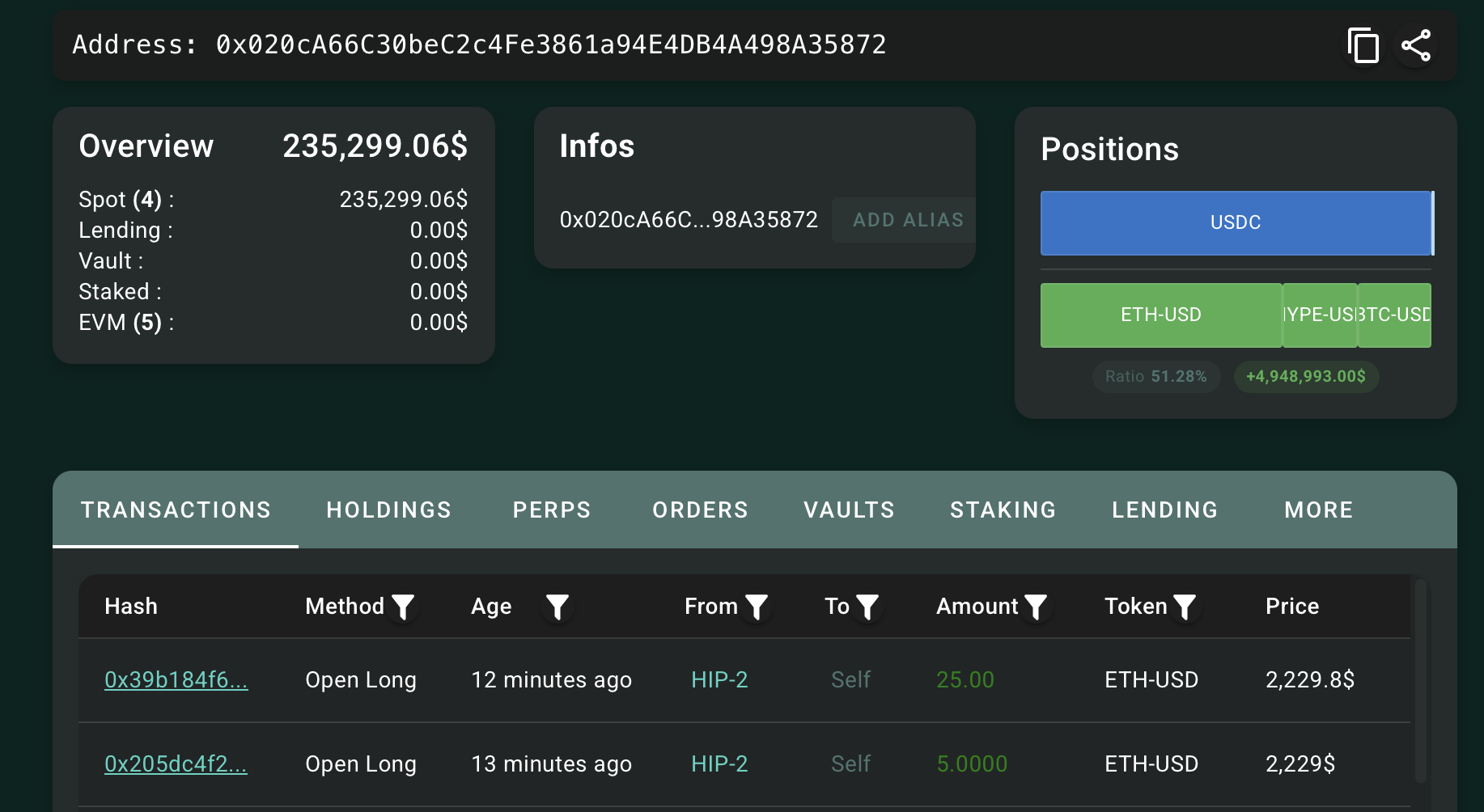Open the Staking tab
The image size is (1484, 812).
[x=1003, y=510]
